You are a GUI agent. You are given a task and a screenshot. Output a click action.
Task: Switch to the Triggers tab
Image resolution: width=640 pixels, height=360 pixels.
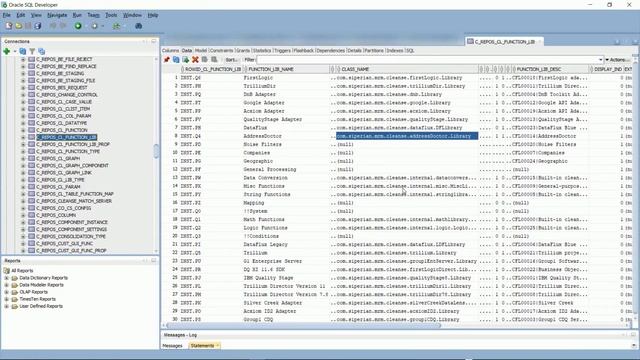click(282, 51)
